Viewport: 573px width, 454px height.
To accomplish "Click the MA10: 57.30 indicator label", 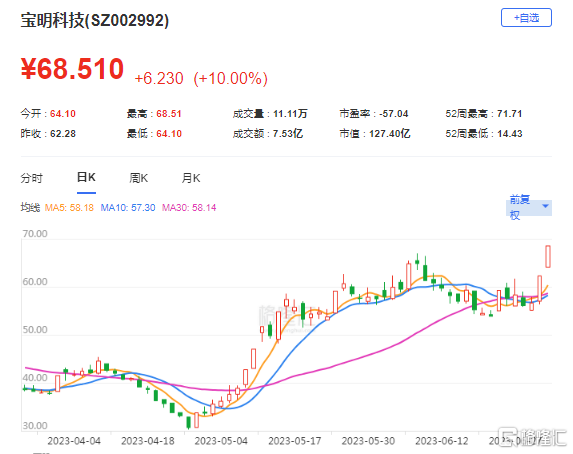I will [x=128, y=208].
